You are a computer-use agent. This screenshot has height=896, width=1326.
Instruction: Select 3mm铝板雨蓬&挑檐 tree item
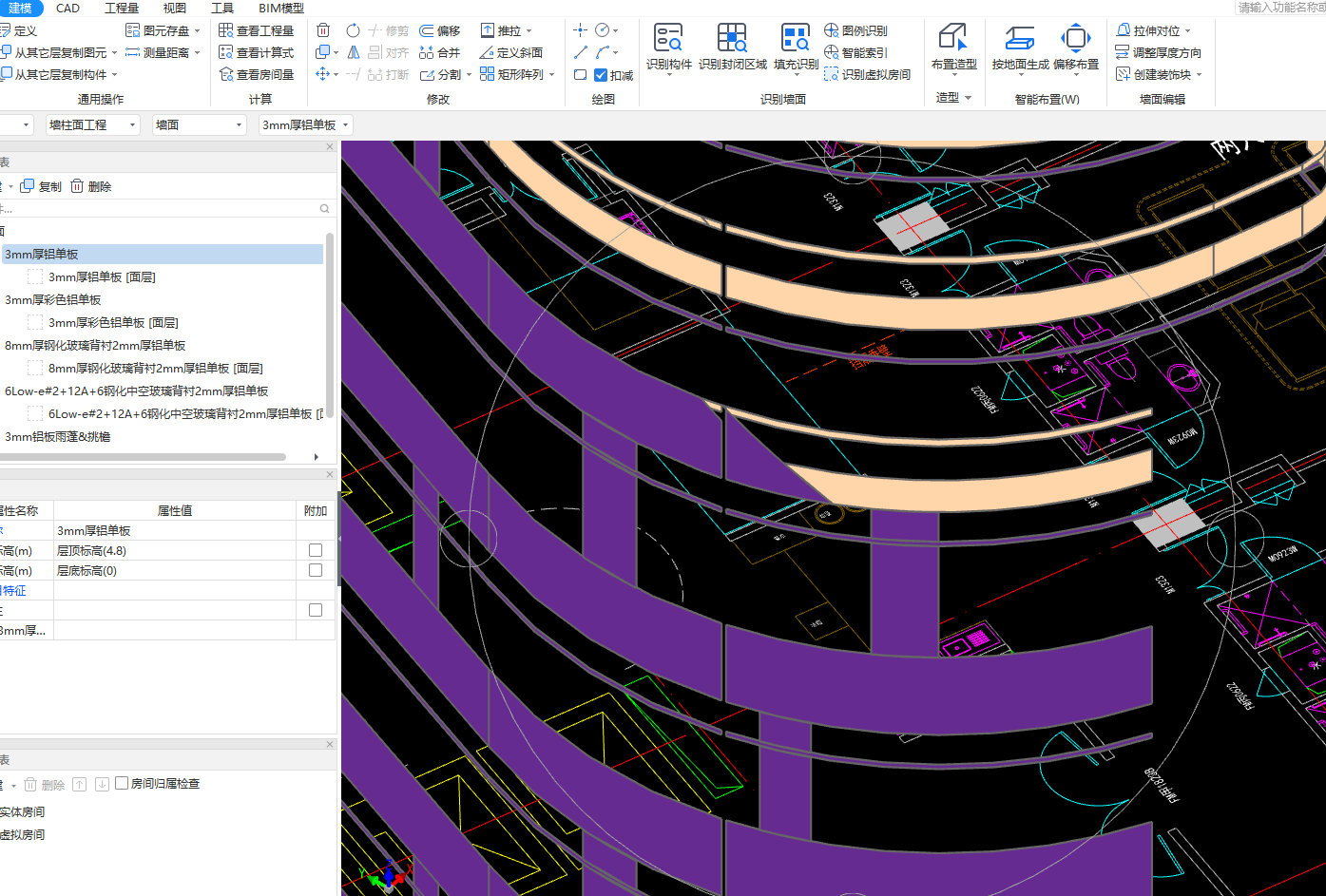point(58,436)
